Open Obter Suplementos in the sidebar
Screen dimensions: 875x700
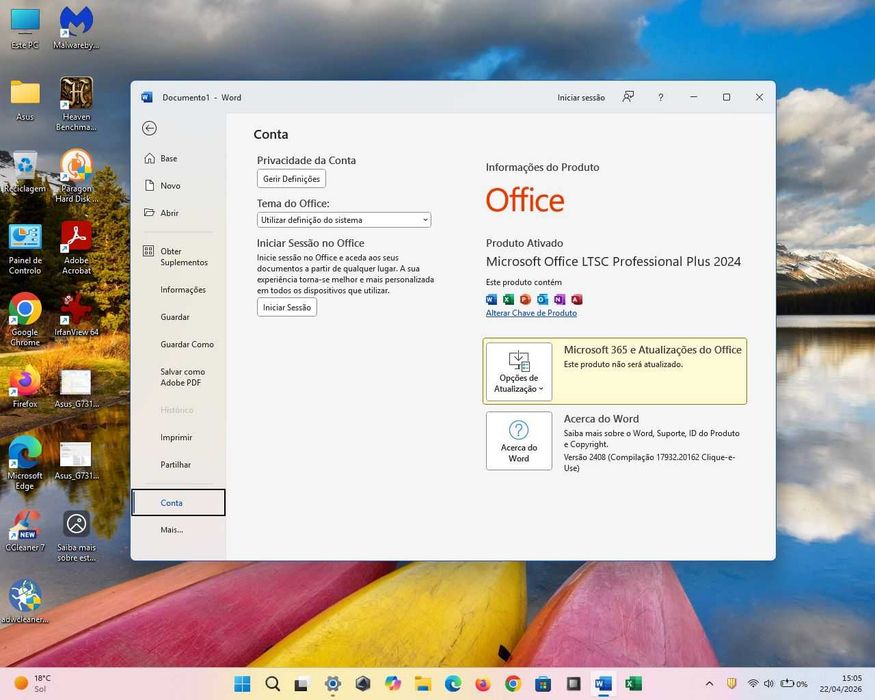[x=178, y=257]
